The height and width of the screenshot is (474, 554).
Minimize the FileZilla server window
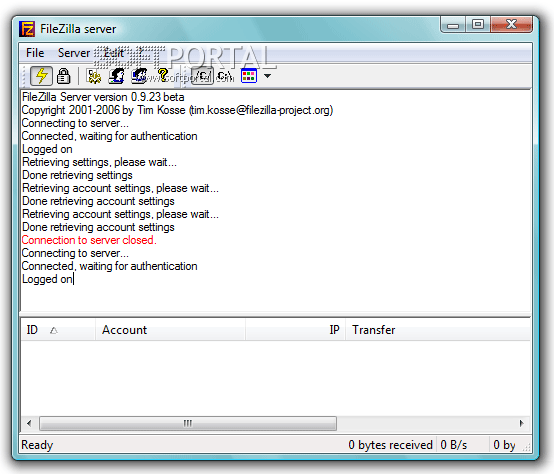[453, 25]
